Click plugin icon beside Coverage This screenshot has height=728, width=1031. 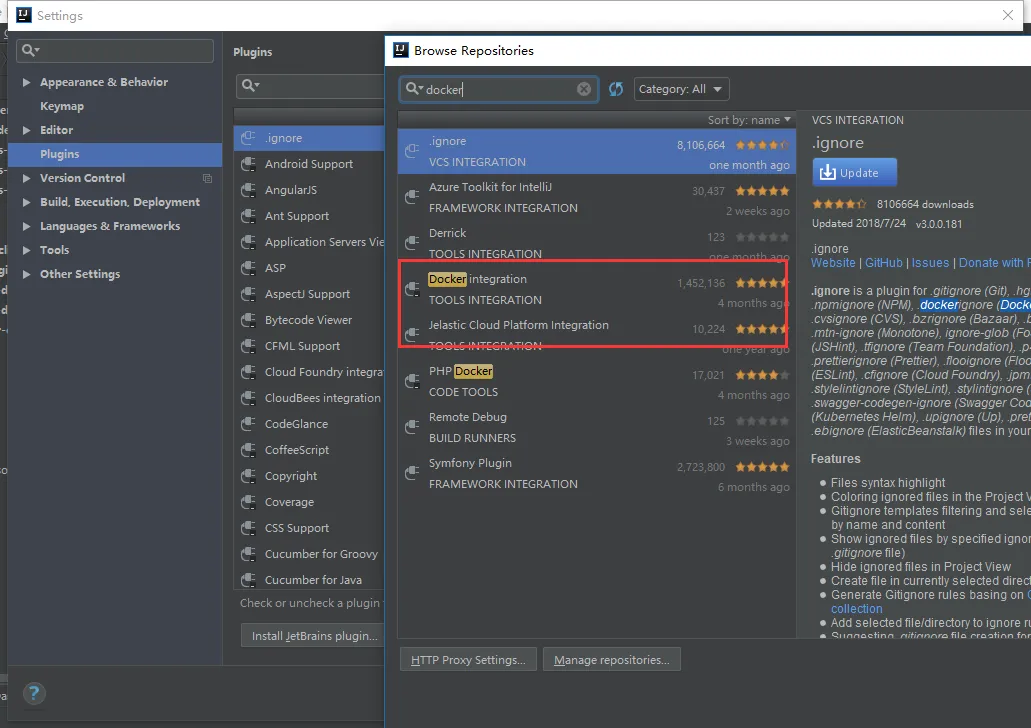(249, 502)
